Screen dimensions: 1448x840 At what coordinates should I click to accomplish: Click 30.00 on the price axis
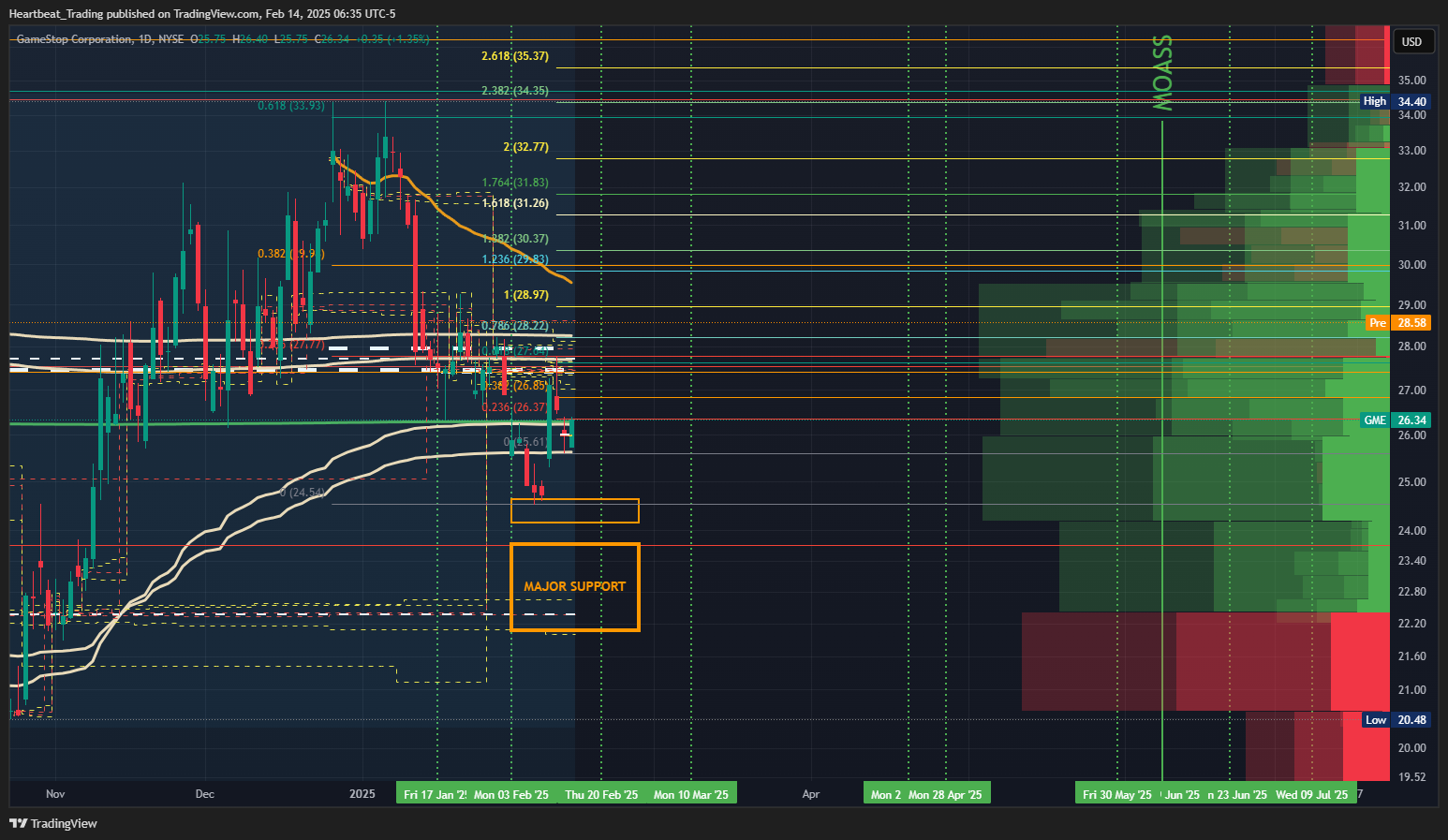(x=1411, y=265)
